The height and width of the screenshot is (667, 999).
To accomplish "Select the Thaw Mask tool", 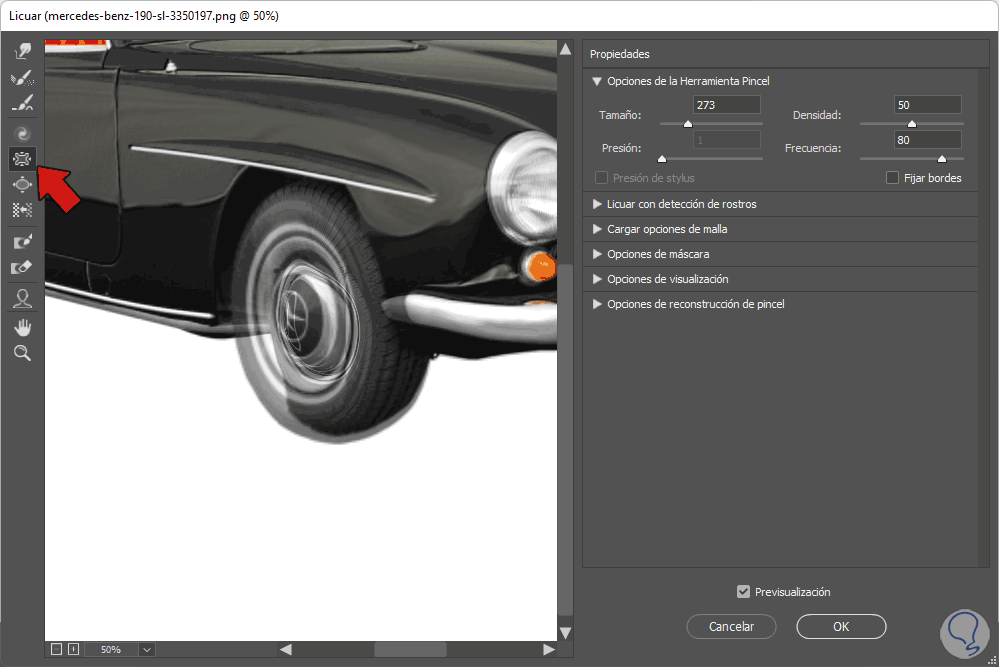I will point(22,267).
